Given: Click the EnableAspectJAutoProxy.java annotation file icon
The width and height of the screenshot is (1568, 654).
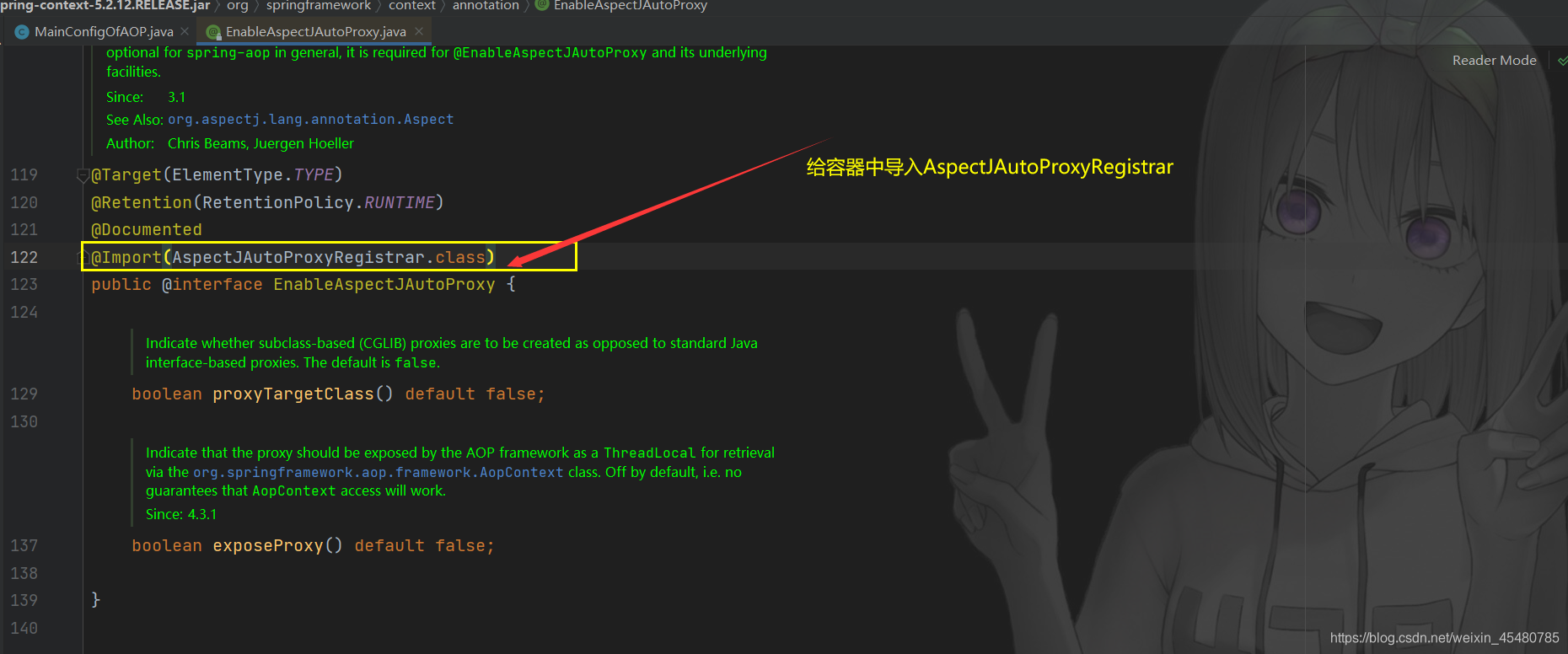Looking at the screenshot, I should pyautogui.click(x=213, y=32).
